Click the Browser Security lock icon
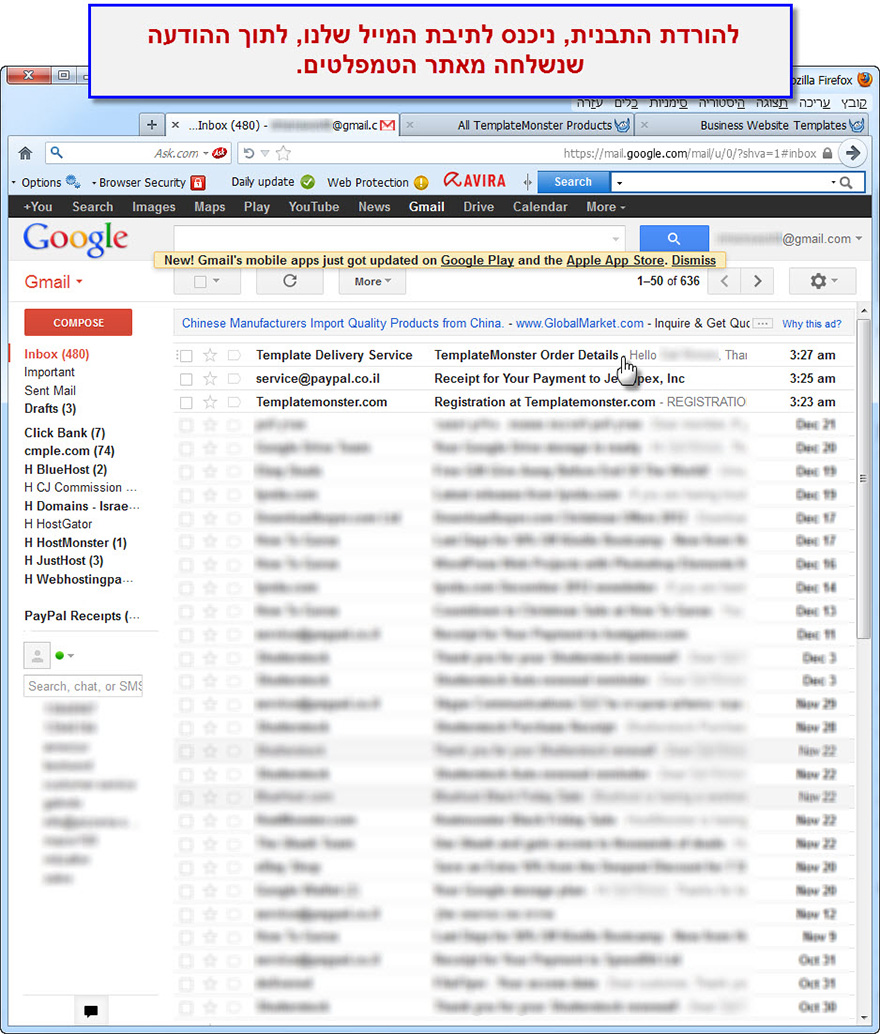This screenshot has width=880, height=1034. 198,182
